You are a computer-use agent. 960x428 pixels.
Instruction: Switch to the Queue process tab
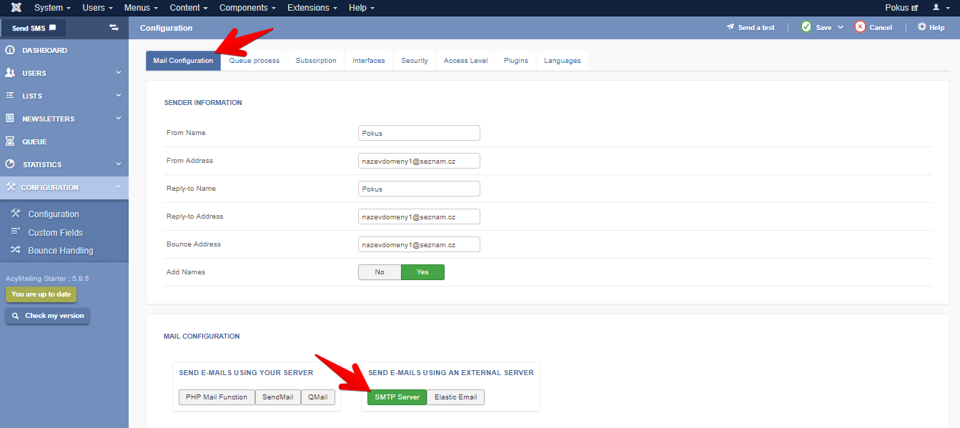point(254,61)
